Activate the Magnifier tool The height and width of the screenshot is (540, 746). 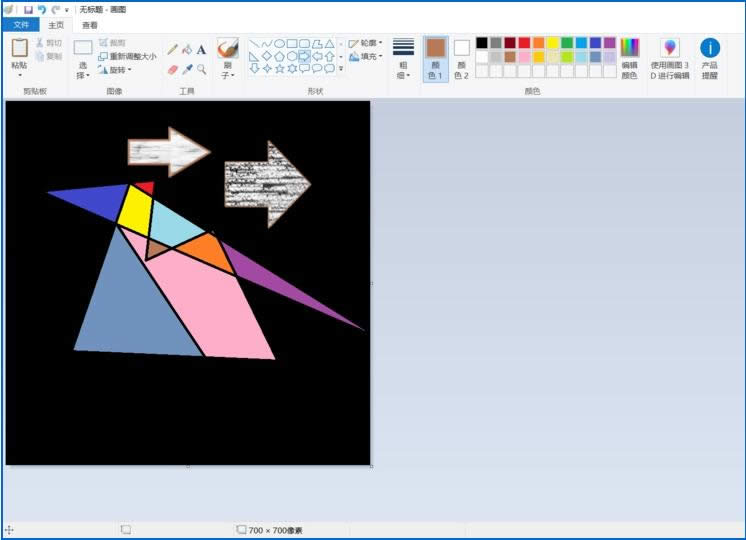point(201,70)
